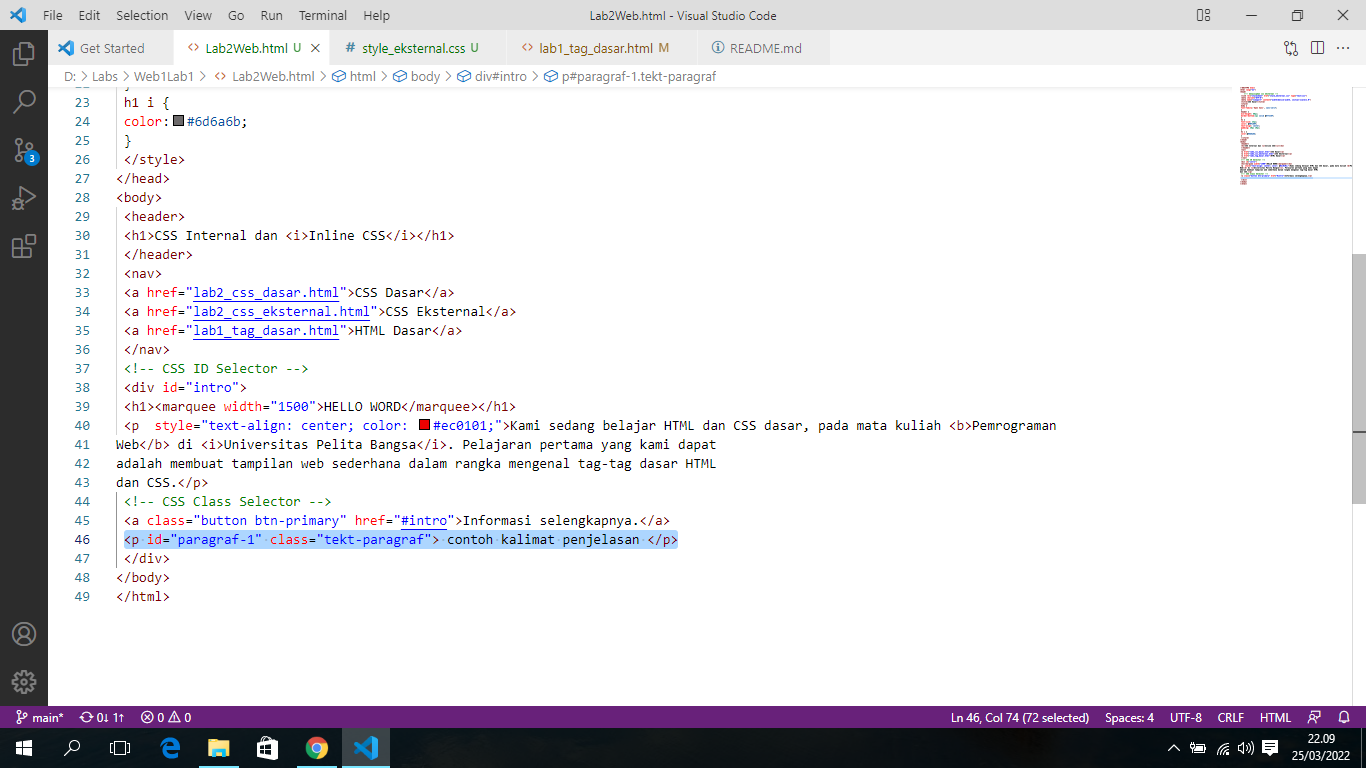Viewport: 1366px width, 768px height.
Task: Open the Terminal menu
Action: [322, 15]
